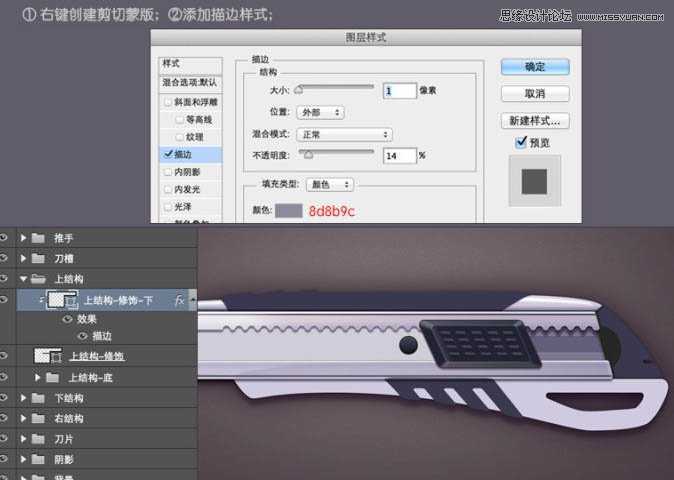The width and height of the screenshot is (674, 480).
Task: Click the 大小 size slider handle
Action: click(x=299, y=89)
